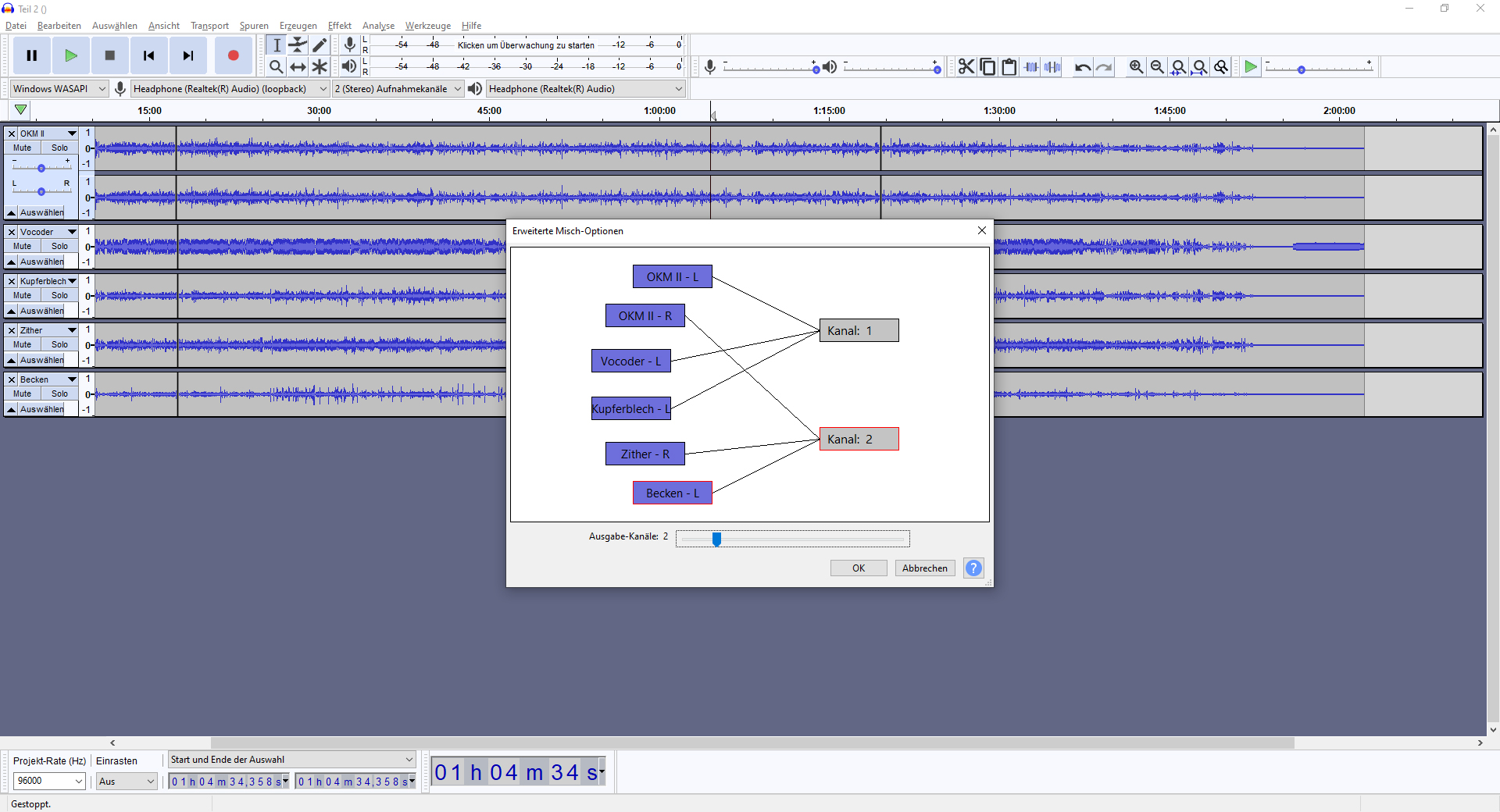1500x812 pixels.
Task: Click OK in the Misch-Optionen dialog
Action: coord(858,568)
